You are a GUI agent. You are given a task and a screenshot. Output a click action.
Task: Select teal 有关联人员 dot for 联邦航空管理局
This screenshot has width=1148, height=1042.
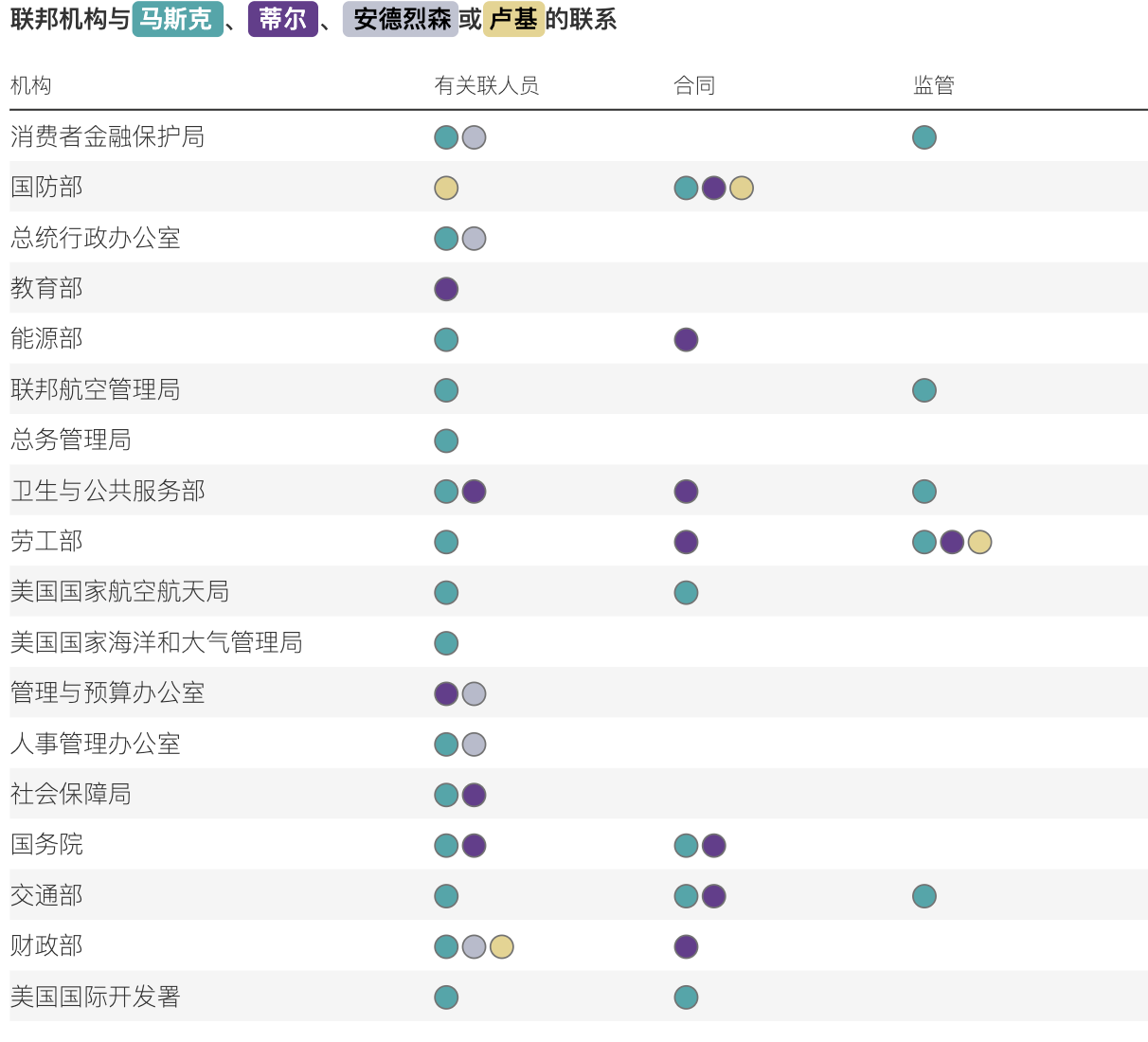446,390
